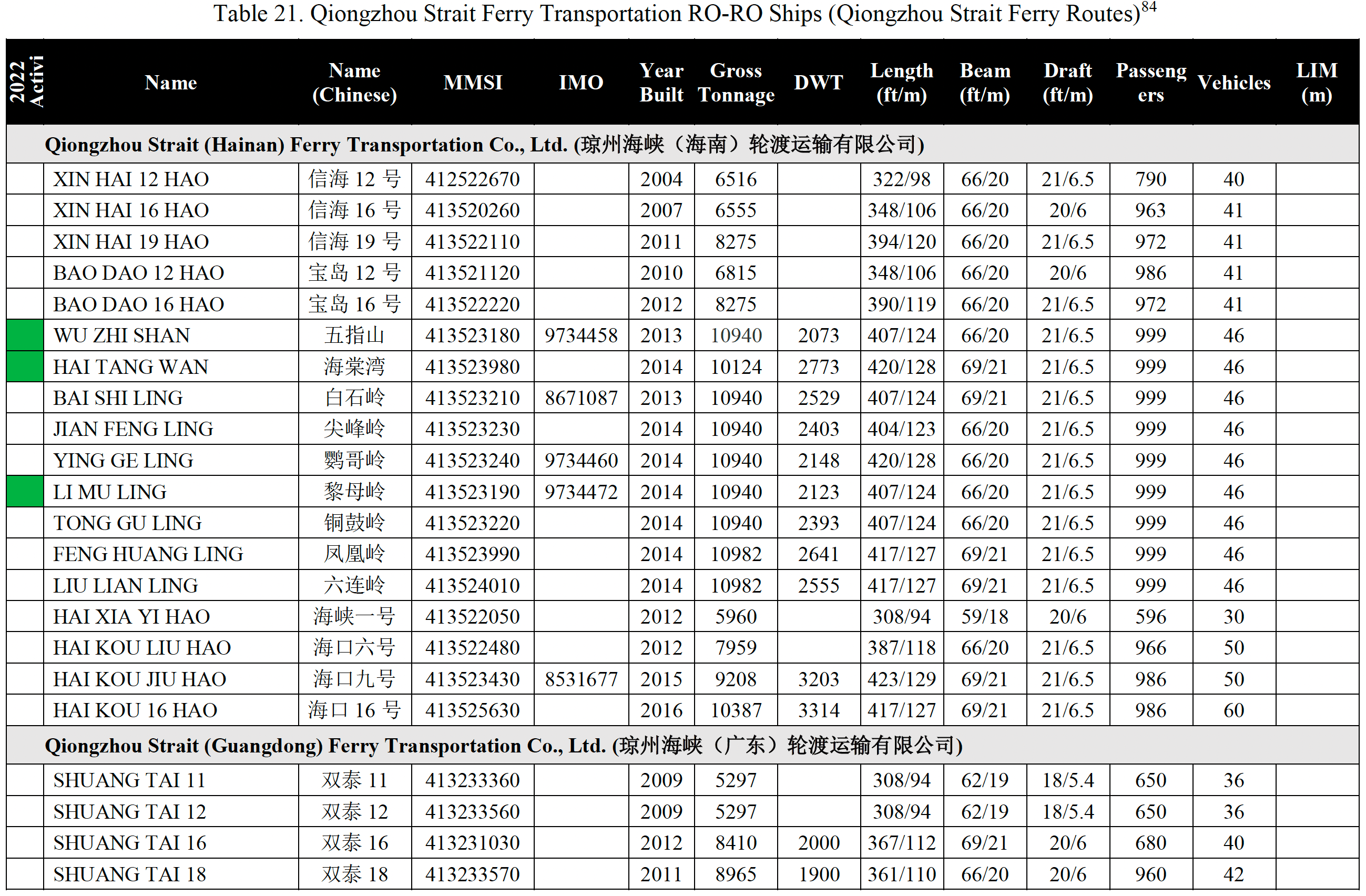Select the SHUANG TAI 18 name cell

[129, 874]
